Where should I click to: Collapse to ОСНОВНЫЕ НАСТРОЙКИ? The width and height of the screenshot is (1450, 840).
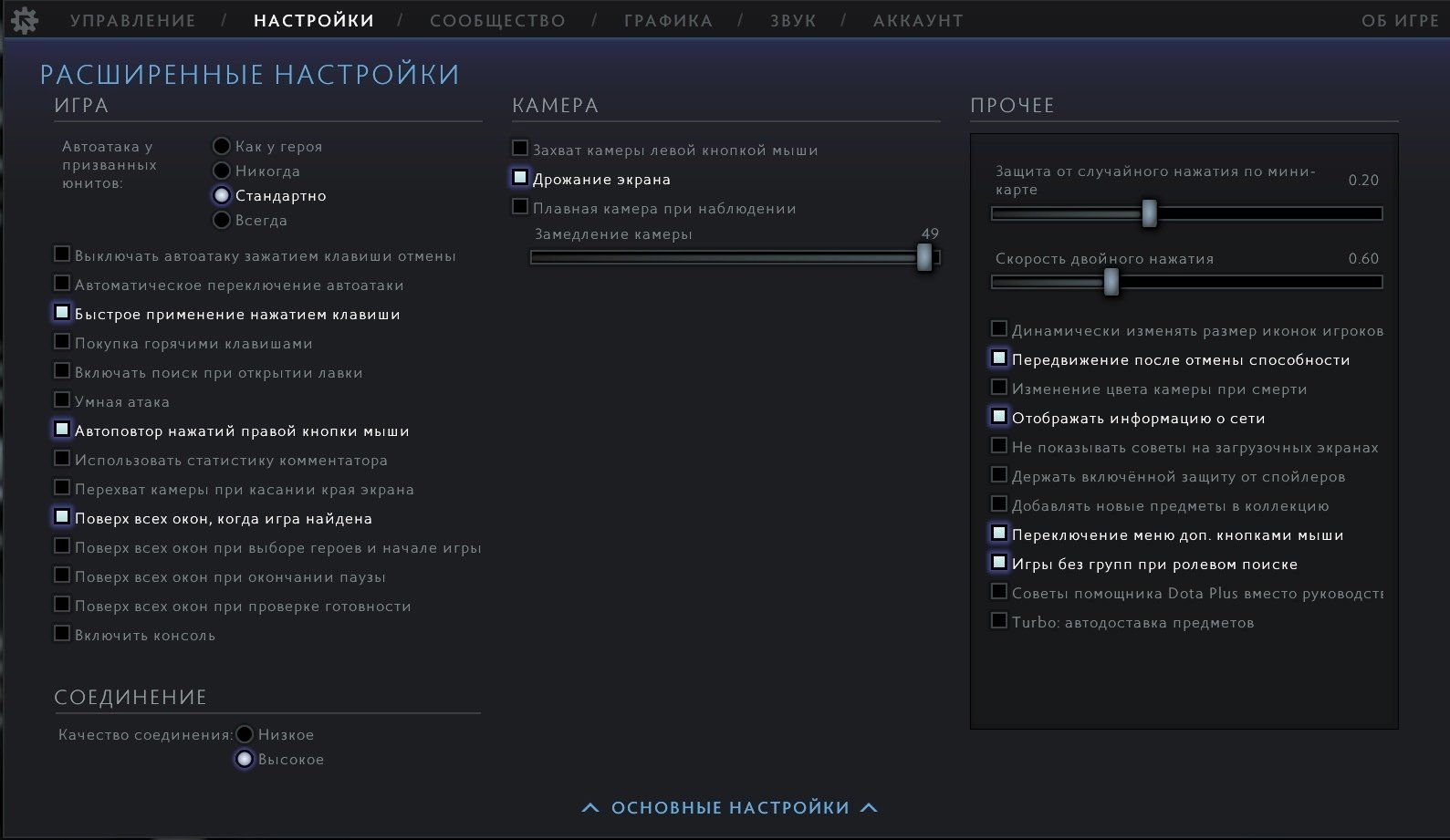(730, 808)
